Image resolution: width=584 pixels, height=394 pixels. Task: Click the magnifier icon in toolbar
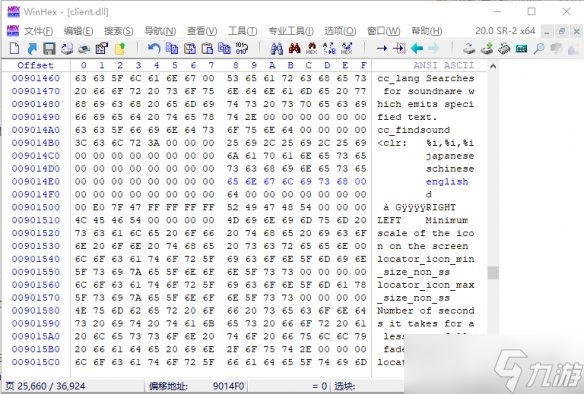539,48
